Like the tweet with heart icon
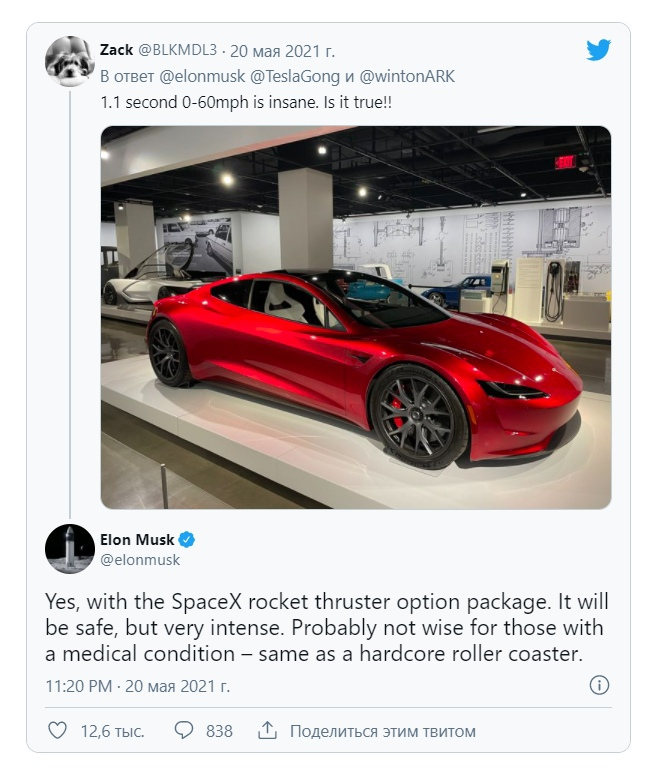 57,730
